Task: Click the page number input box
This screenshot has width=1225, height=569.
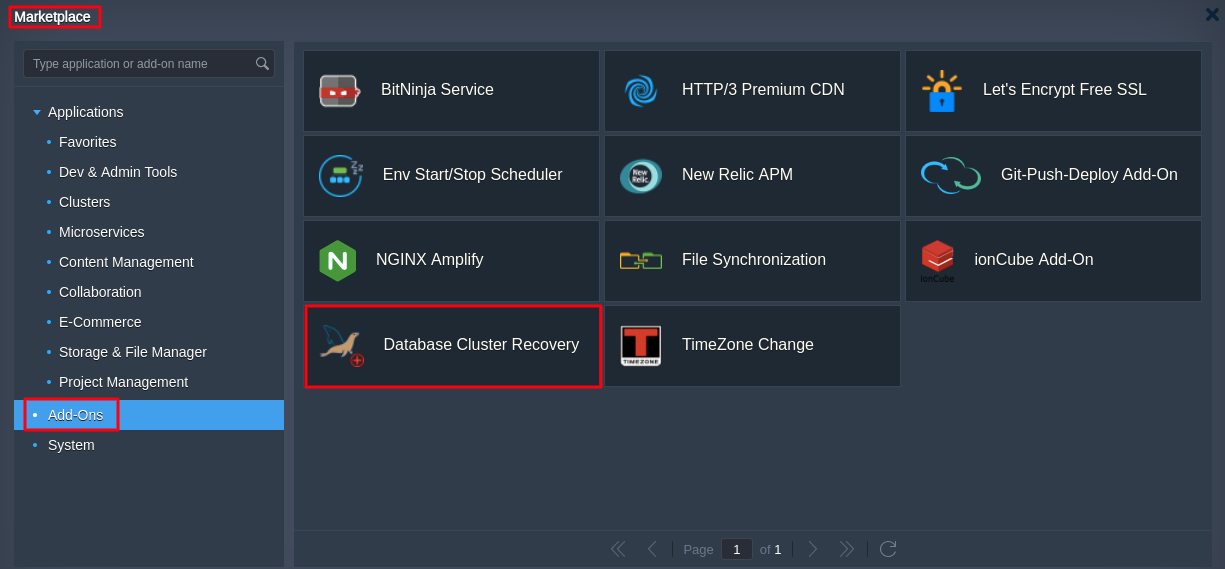Action: pyautogui.click(x=737, y=549)
